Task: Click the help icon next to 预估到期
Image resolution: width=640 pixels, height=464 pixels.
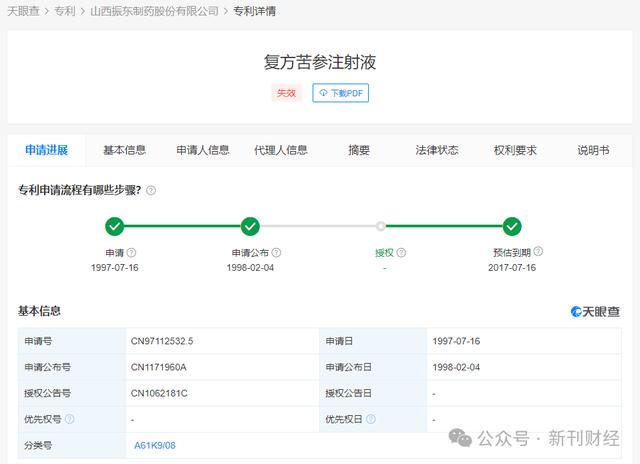Action: pyautogui.click(x=541, y=253)
